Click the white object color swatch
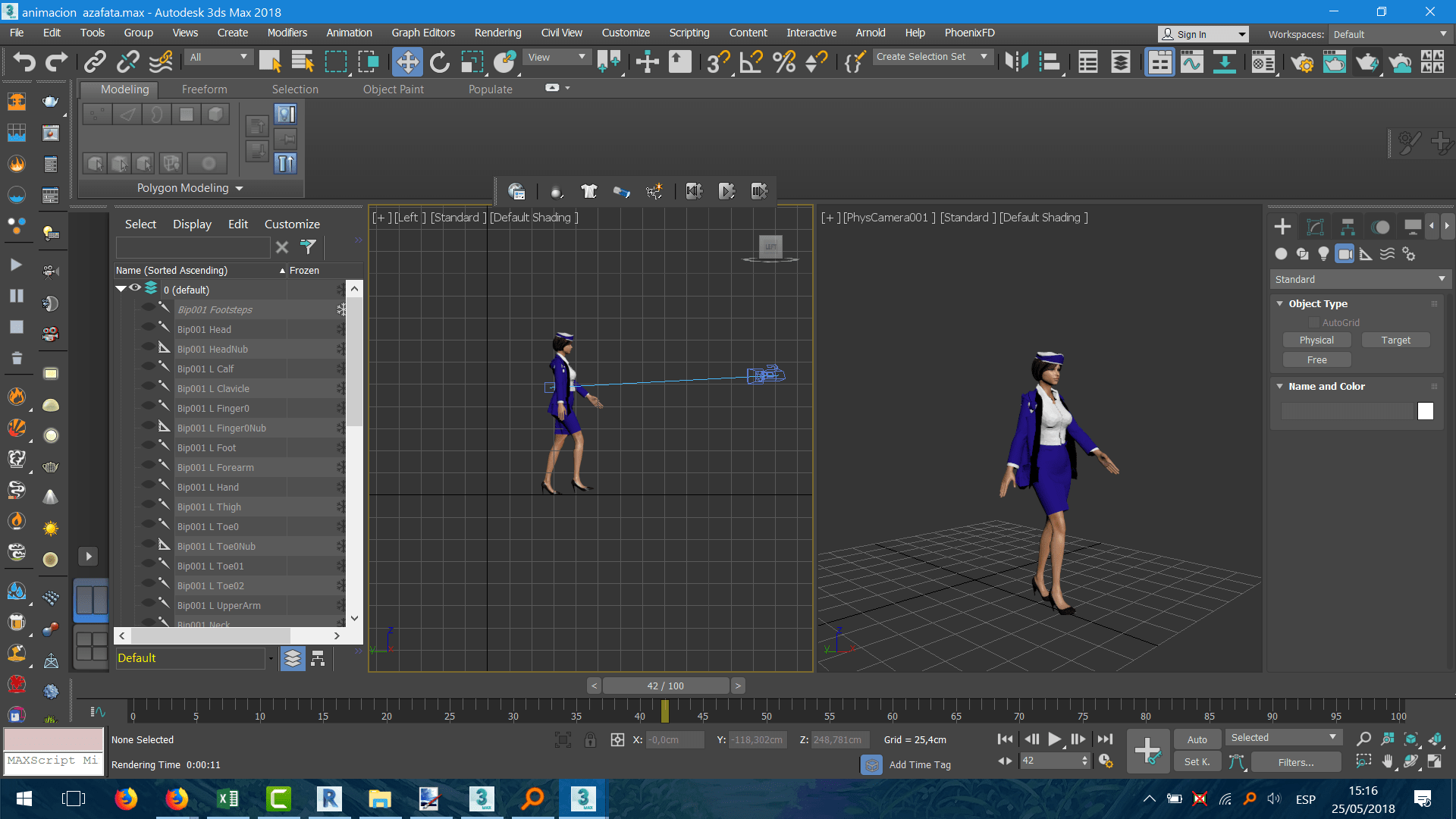Screen dimensions: 1456x819 (1425, 411)
